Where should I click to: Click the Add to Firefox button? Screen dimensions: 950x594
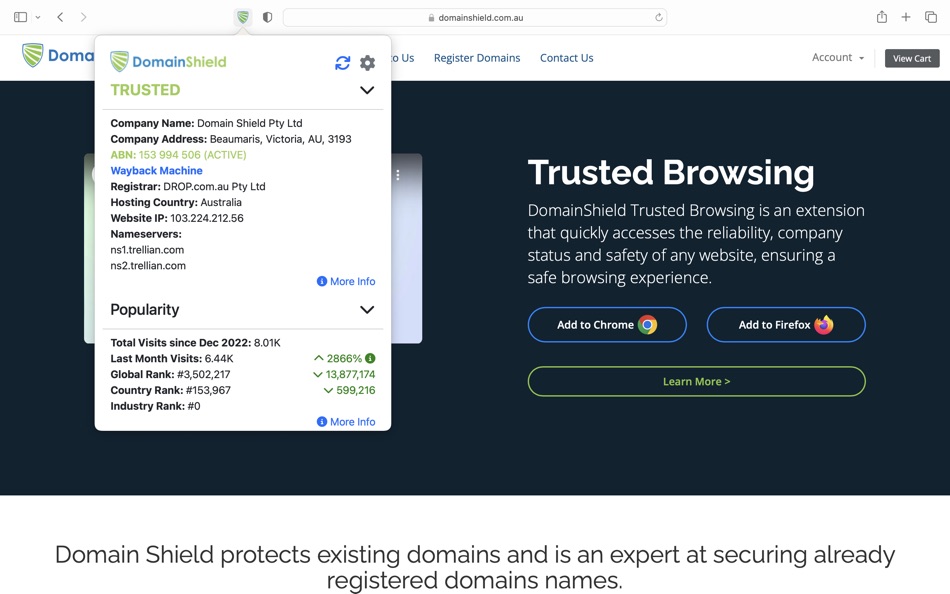point(786,325)
